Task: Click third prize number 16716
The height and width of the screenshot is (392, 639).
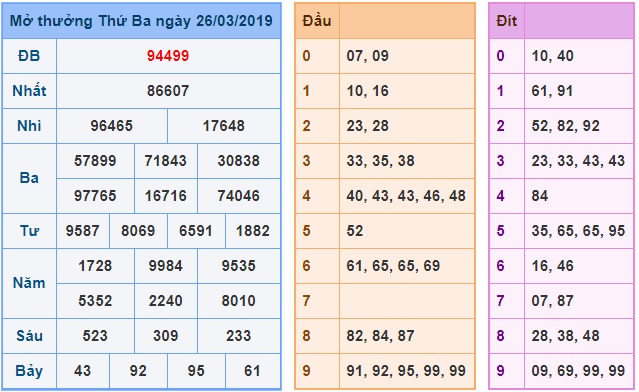Action: (166, 196)
